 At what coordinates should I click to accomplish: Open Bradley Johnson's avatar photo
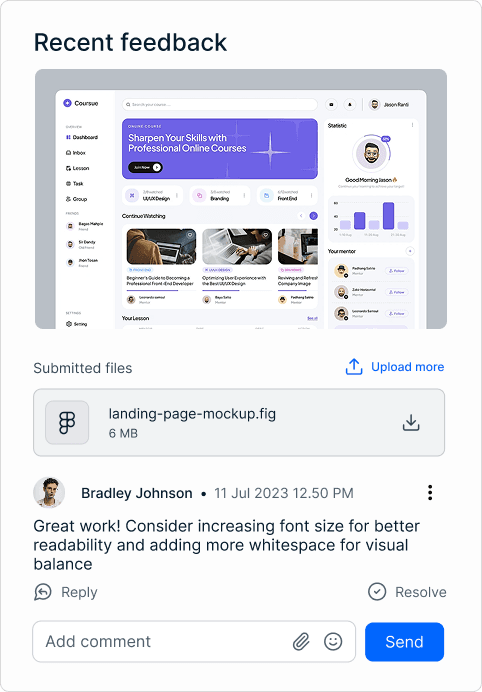49,493
